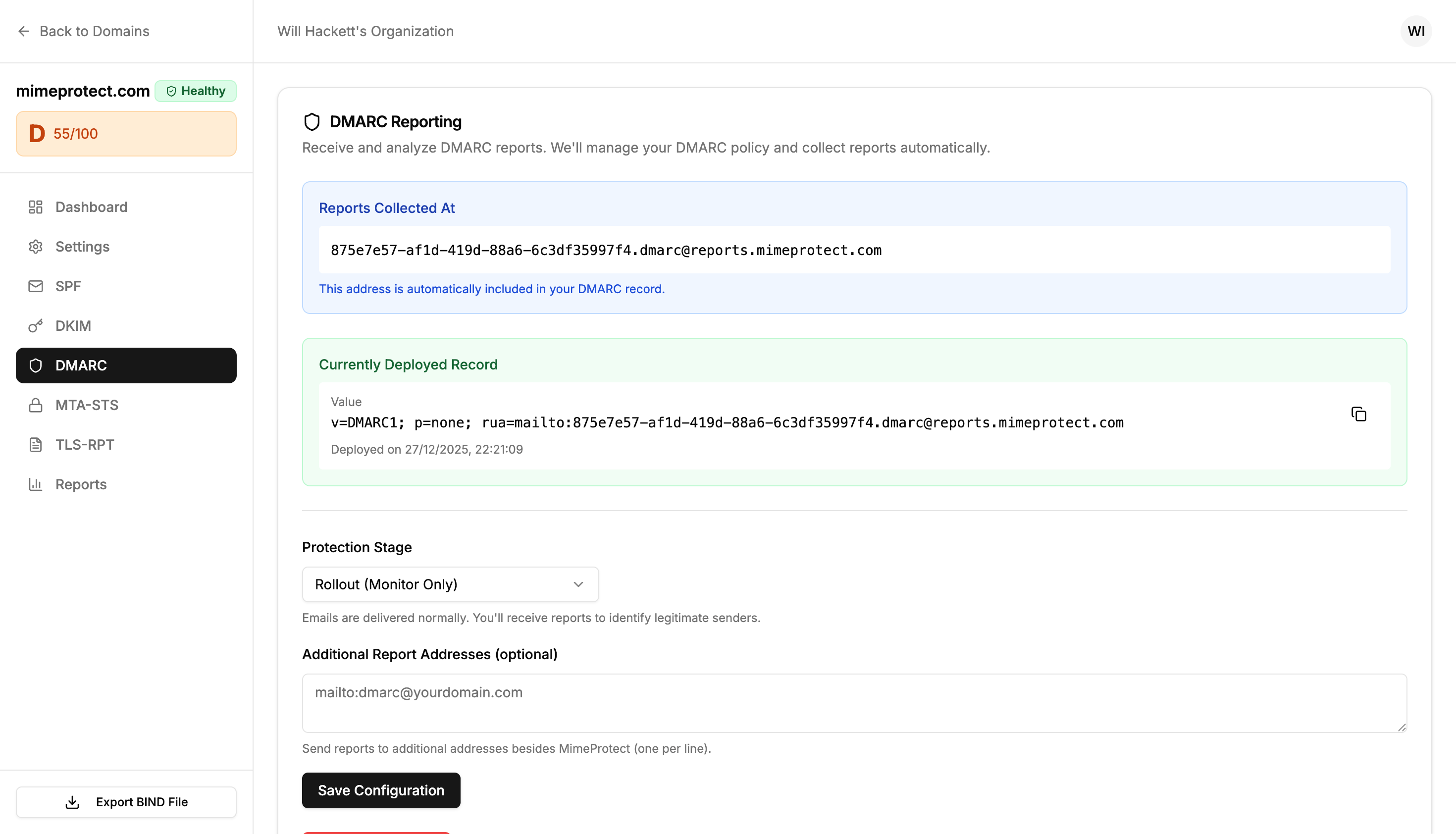The height and width of the screenshot is (834, 1456).
Task: Click the SPF envelope icon
Action: (x=36, y=286)
